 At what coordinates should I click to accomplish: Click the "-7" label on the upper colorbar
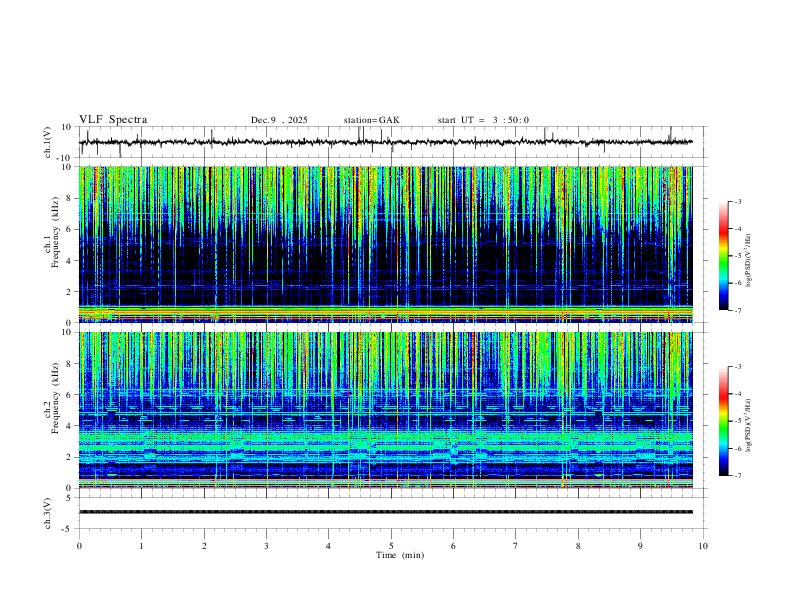click(738, 310)
